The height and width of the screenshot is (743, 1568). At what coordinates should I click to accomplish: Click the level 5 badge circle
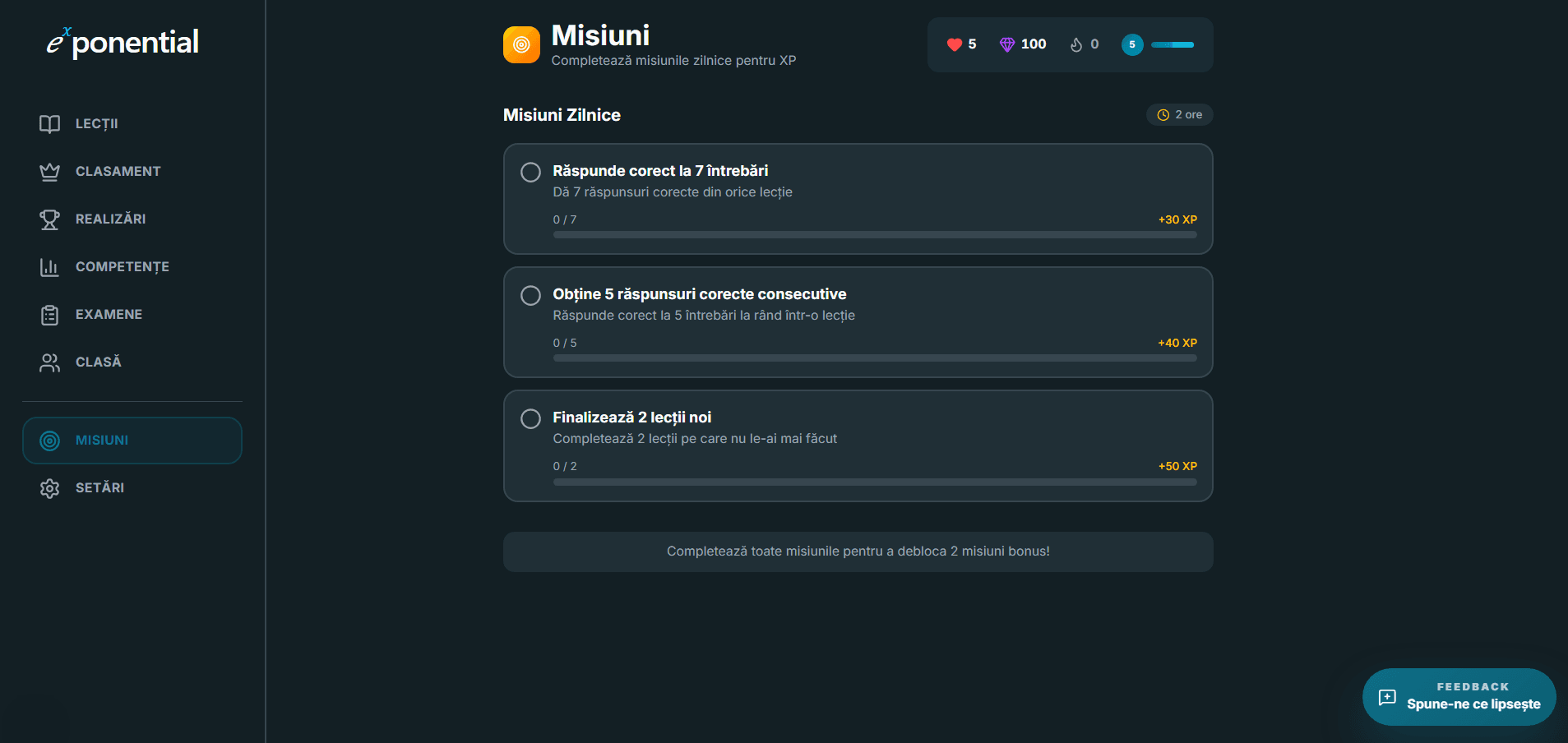point(1132,44)
